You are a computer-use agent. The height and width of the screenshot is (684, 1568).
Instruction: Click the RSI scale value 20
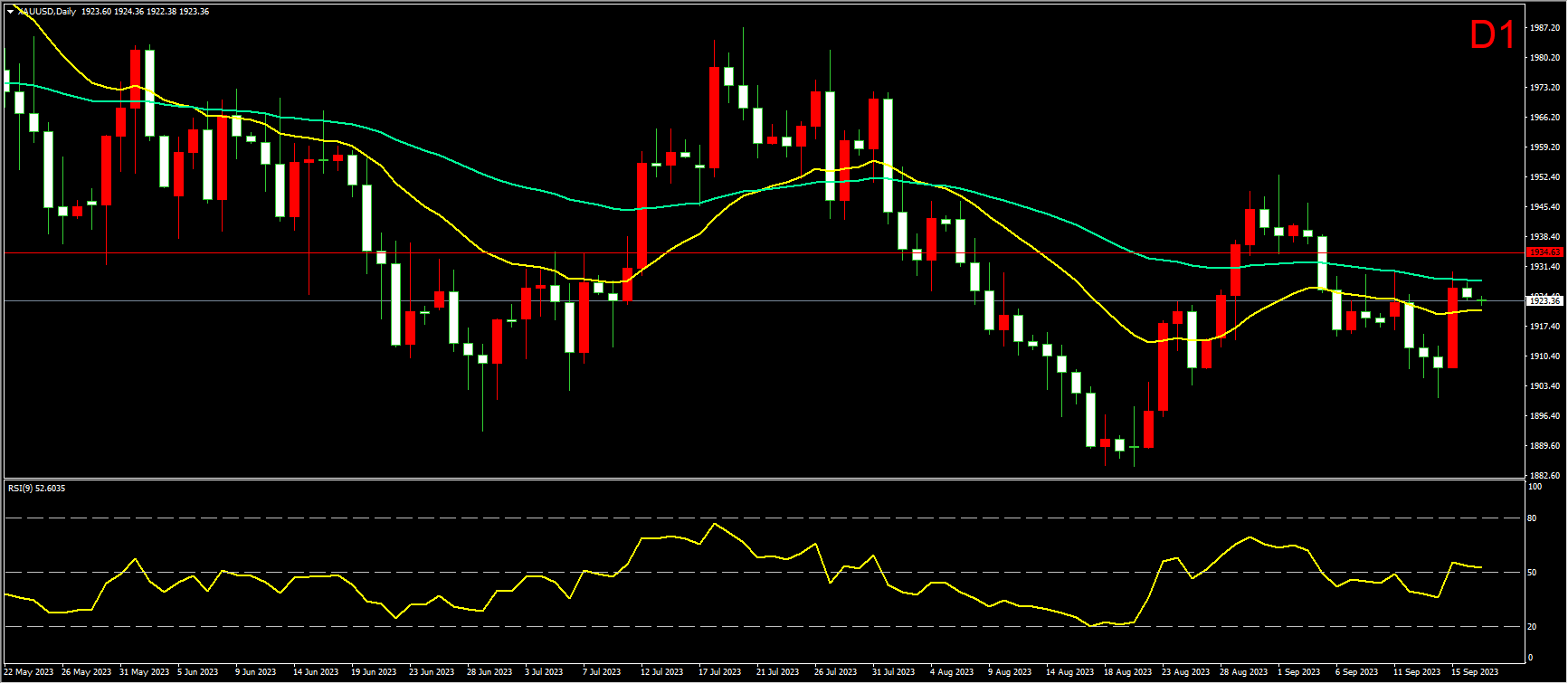(1532, 627)
